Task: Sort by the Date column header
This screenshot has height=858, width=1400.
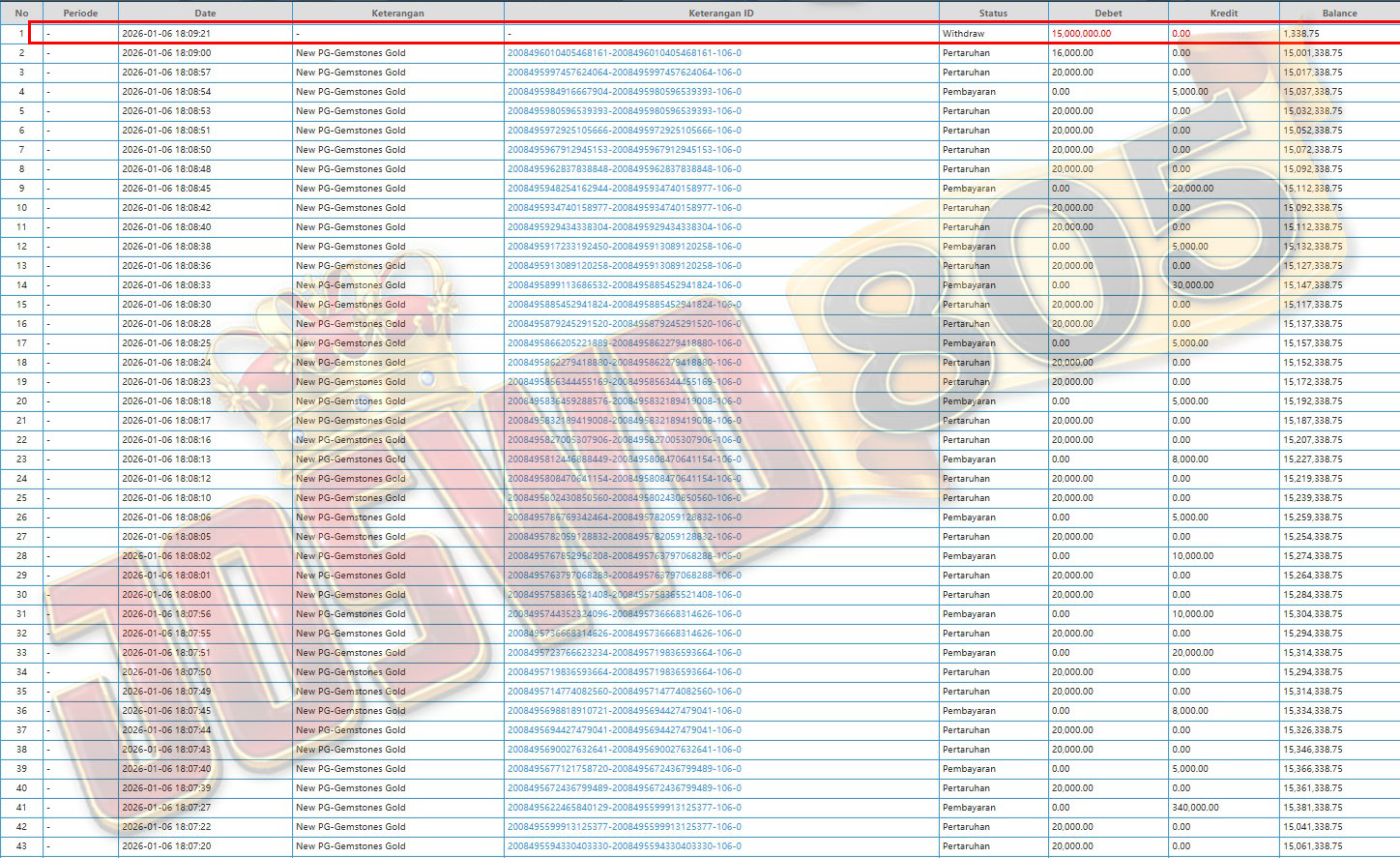Action: (205, 14)
